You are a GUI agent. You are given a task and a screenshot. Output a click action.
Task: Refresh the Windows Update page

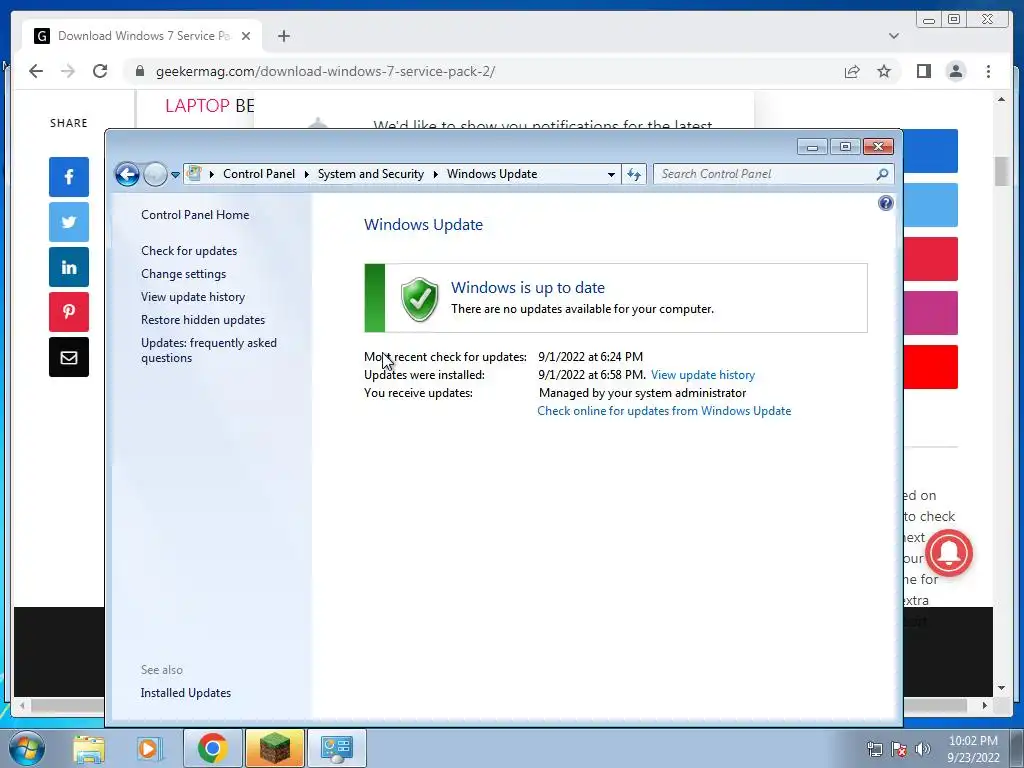(x=634, y=174)
